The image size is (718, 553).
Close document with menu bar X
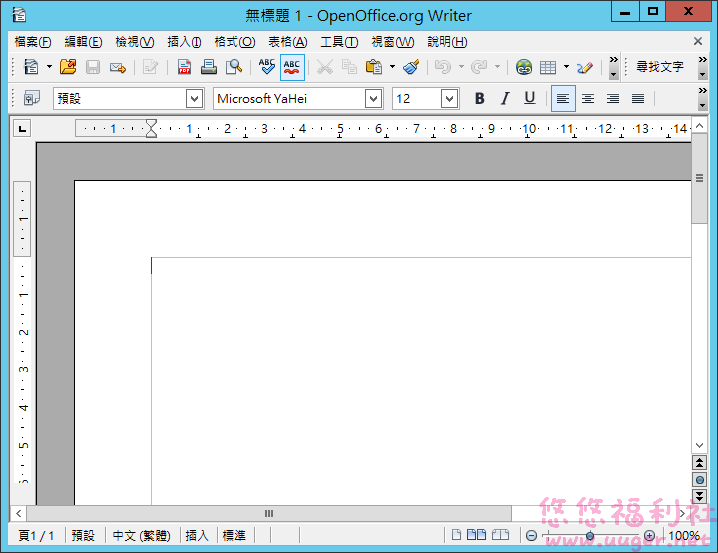[698, 41]
